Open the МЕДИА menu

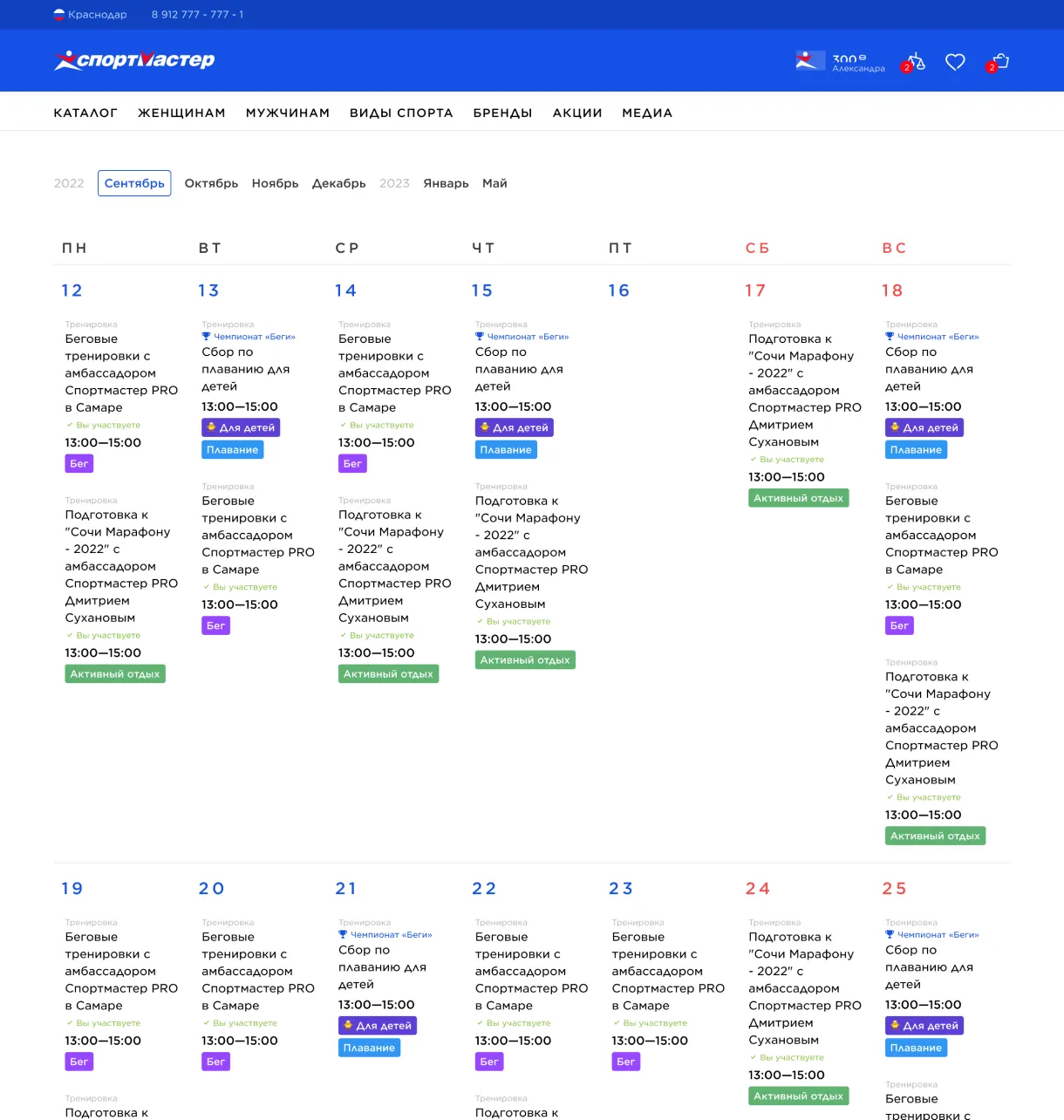click(x=647, y=113)
